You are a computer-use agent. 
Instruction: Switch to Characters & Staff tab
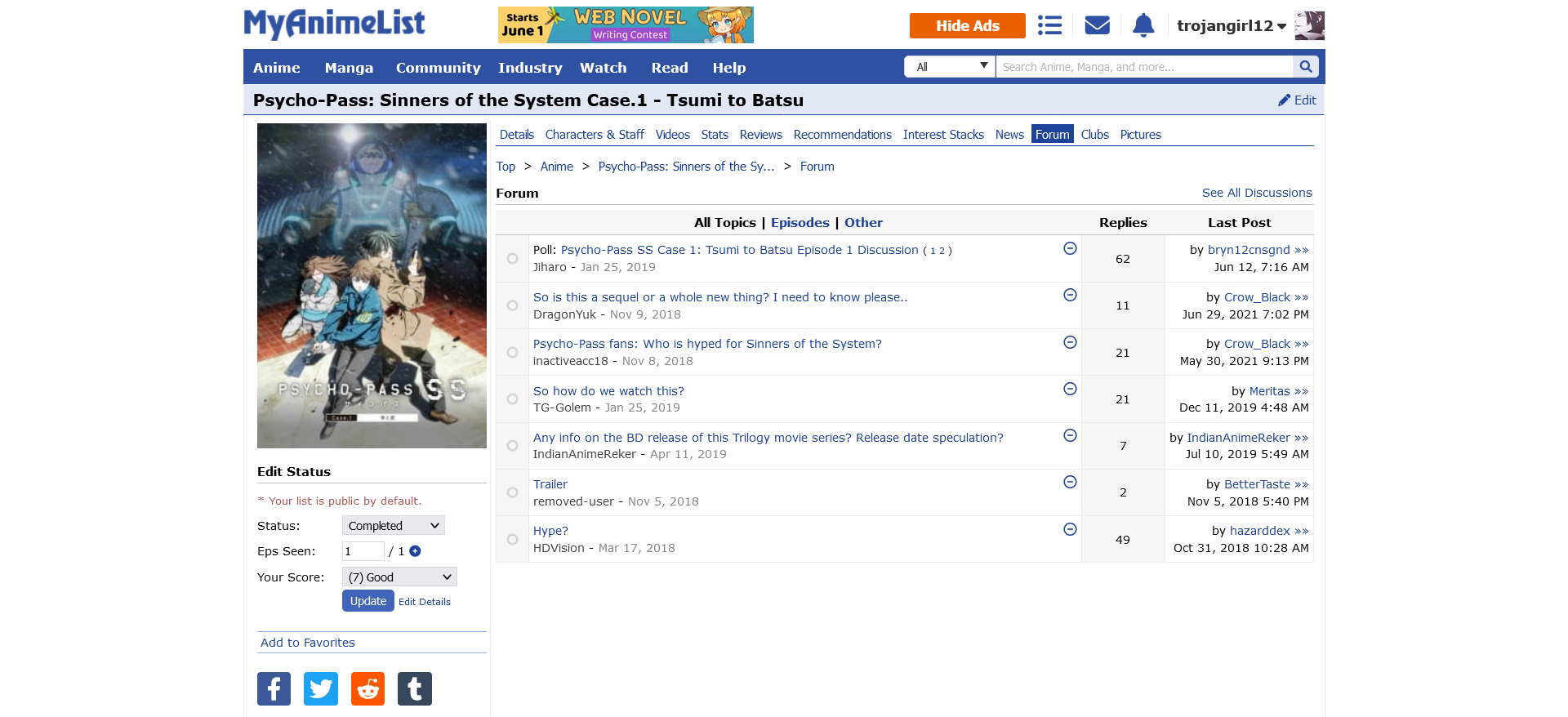point(595,135)
